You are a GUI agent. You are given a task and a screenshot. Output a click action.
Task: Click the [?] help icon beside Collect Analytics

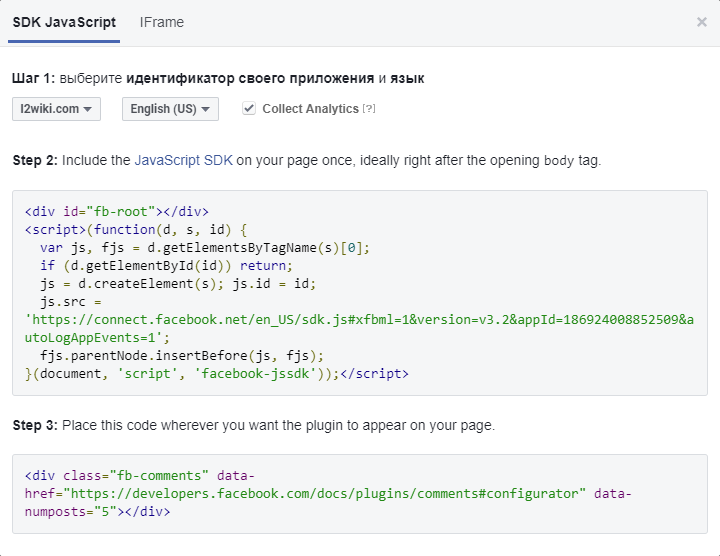(x=369, y=109)
